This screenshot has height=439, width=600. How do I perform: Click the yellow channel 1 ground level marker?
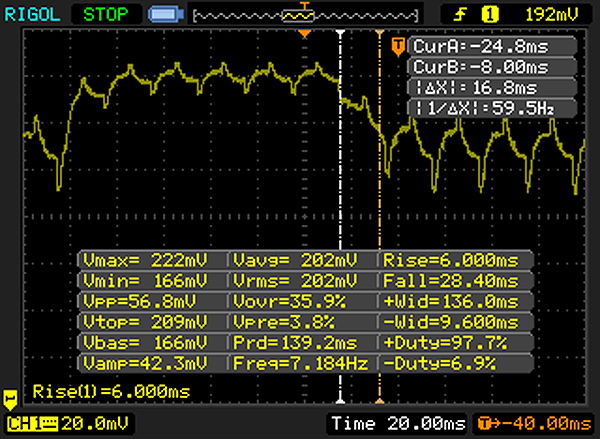pos(10,400)
